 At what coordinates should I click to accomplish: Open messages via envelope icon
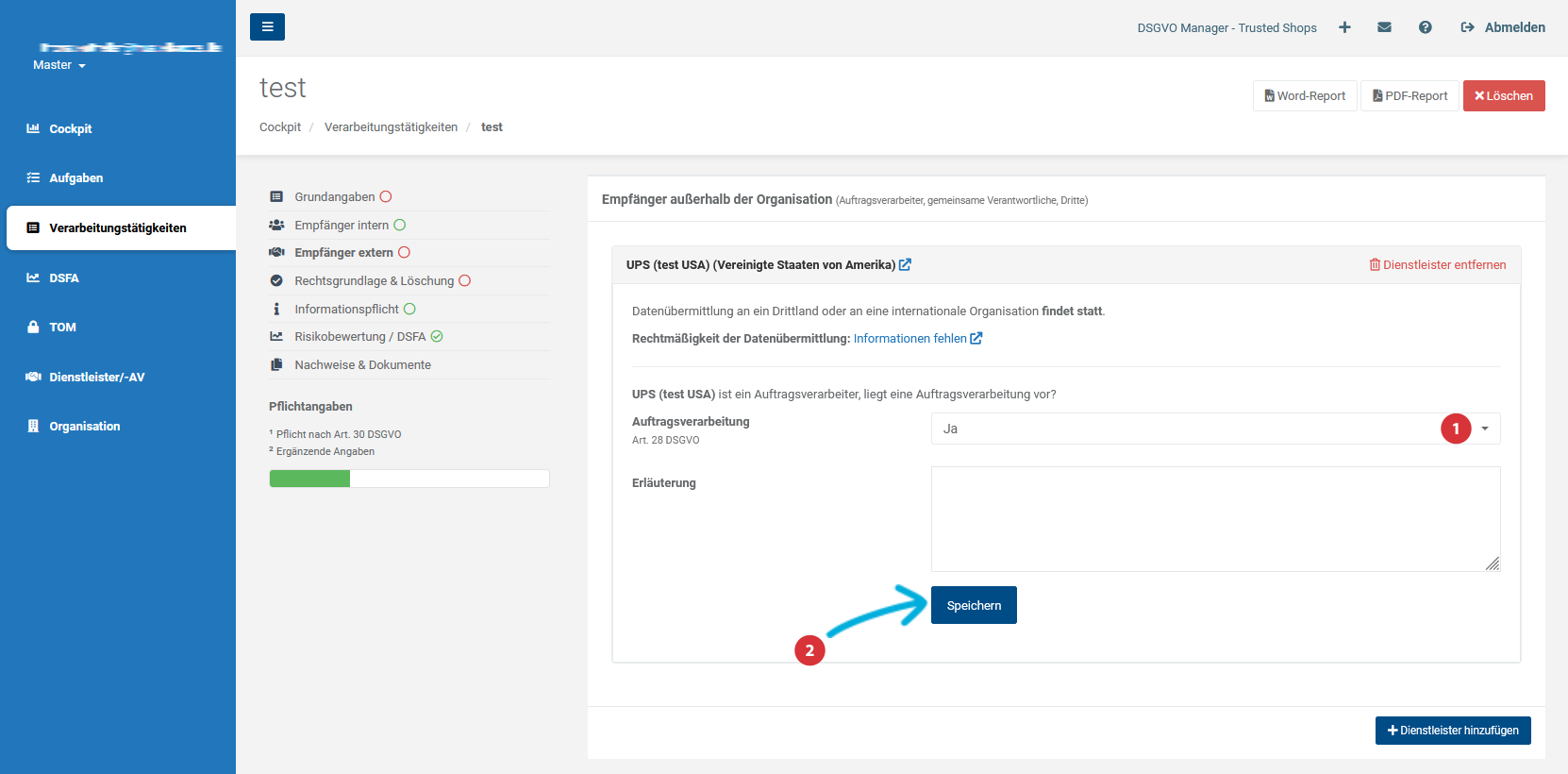1384,27
